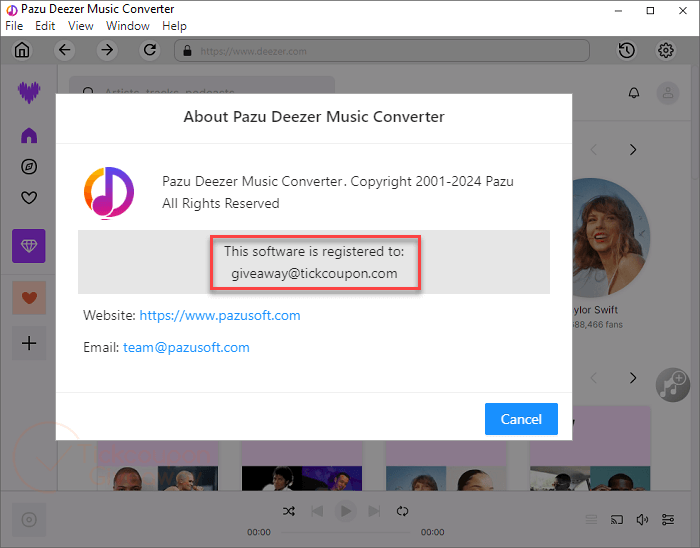Open the Window menu

[x=128, y=26]
